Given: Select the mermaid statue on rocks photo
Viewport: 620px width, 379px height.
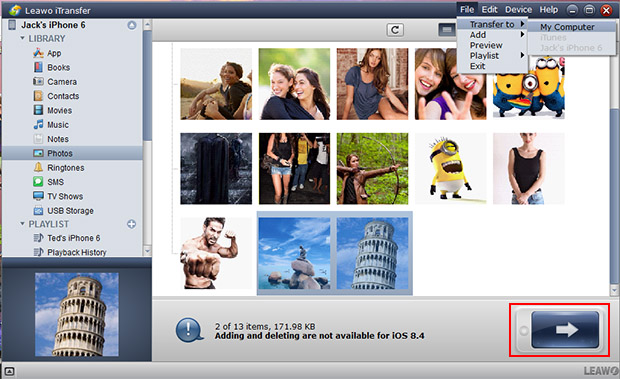Looking at the screenshot, I should pos(294,253).
